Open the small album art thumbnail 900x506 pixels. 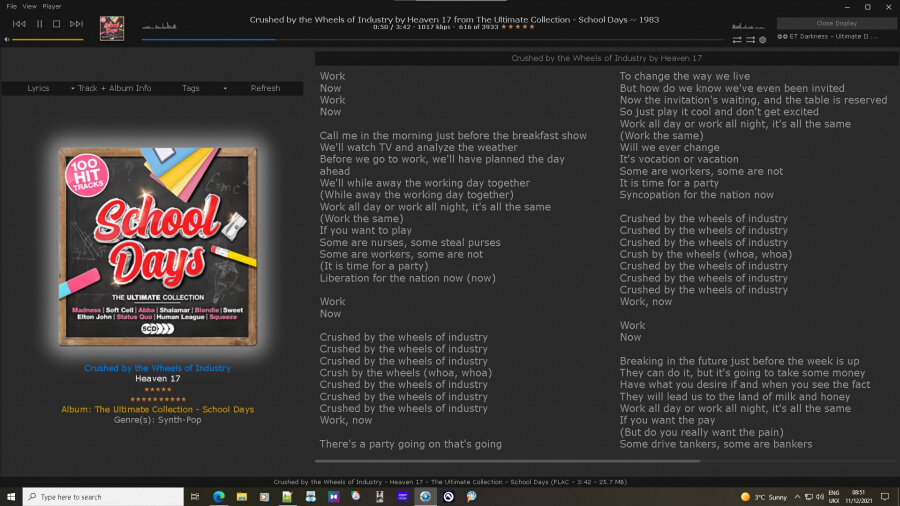click(x=112, y=28)
